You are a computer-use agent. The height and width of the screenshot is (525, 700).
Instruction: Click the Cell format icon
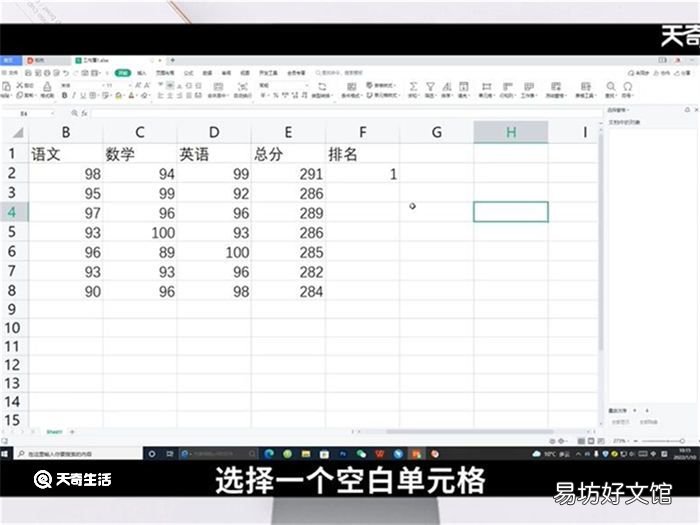coord(486,86)
